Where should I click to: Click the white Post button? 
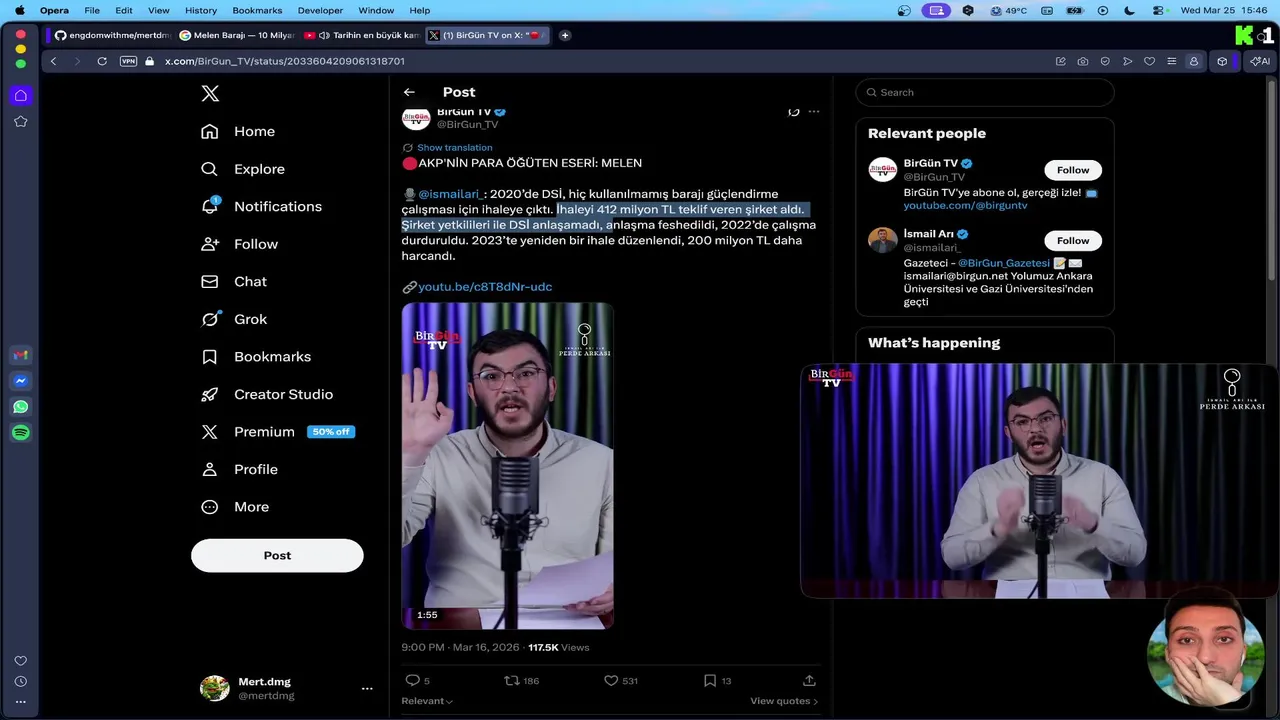click(277, 555)
